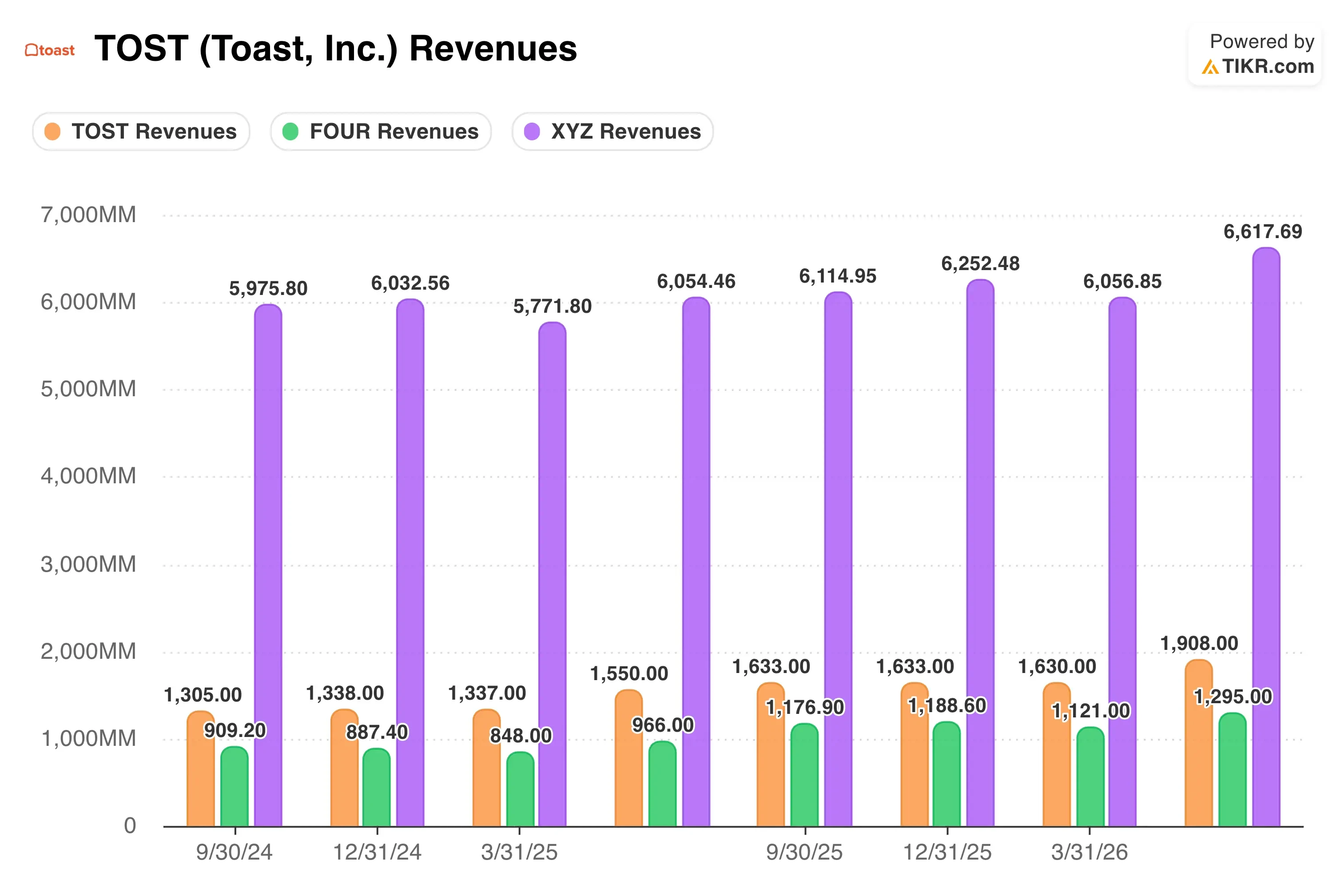Click the x-axis date label '9/30/25'
The width and height of the screenshot is (1344, 896).
[x=804, y=852]
